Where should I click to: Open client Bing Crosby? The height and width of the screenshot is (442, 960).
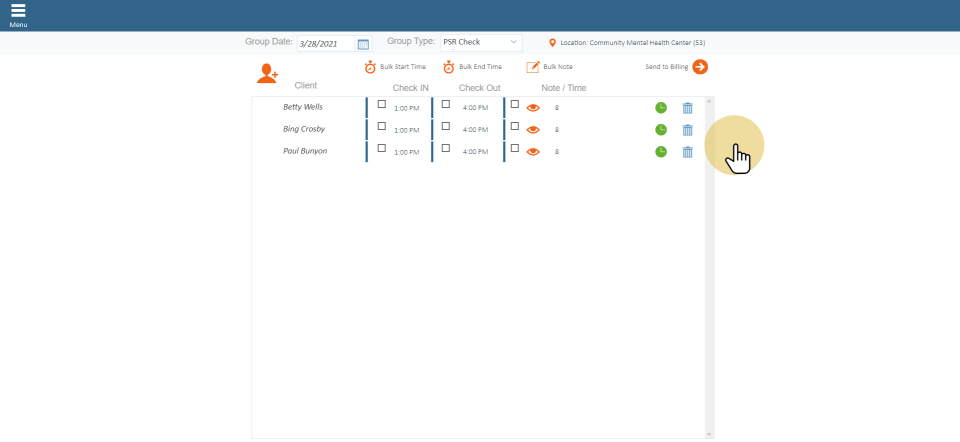point(304,129)
